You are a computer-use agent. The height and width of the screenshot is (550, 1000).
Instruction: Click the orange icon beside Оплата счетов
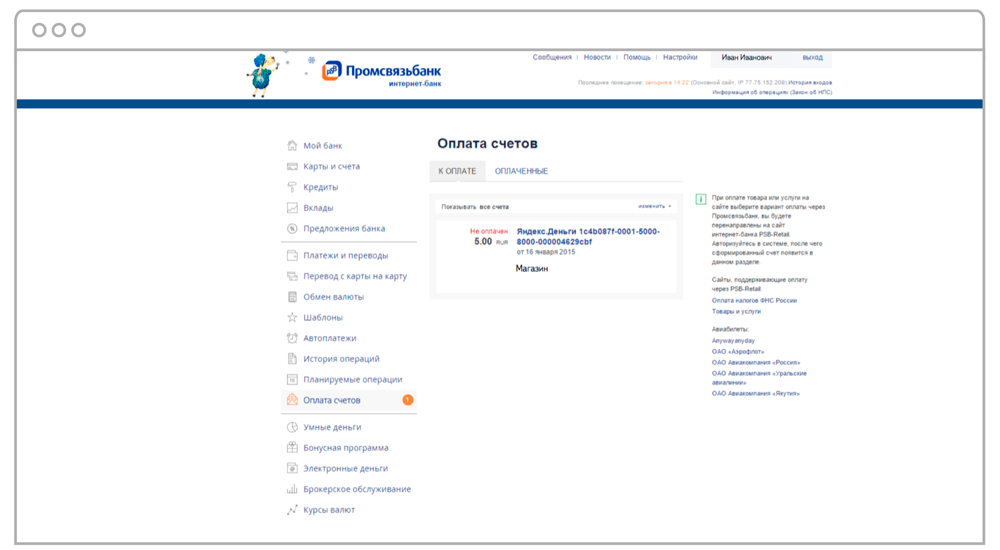tap(292, 400)
